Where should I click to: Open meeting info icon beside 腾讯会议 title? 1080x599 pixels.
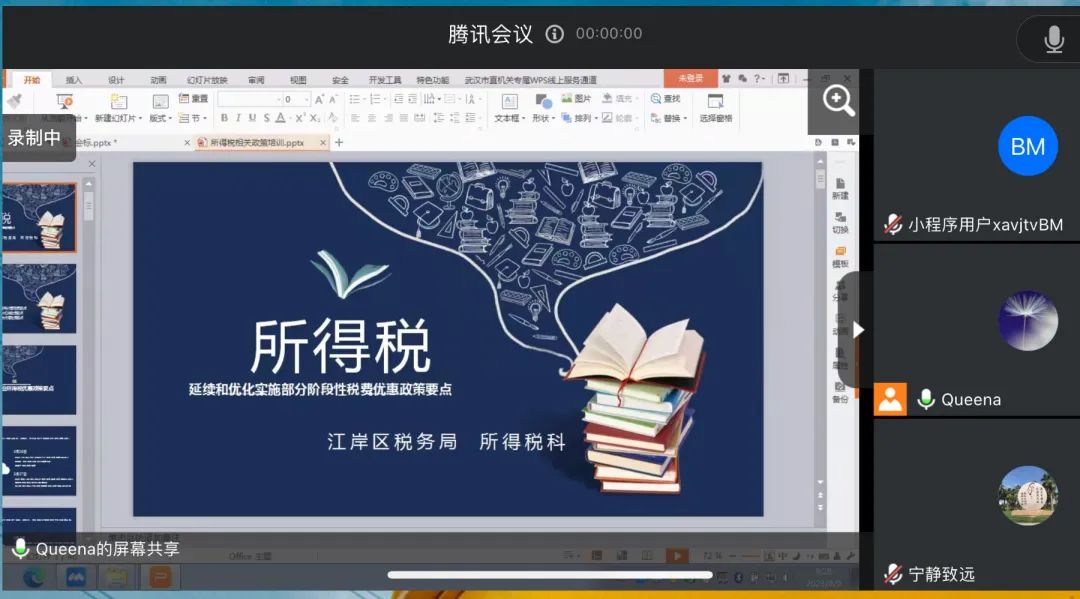point(554,34)
